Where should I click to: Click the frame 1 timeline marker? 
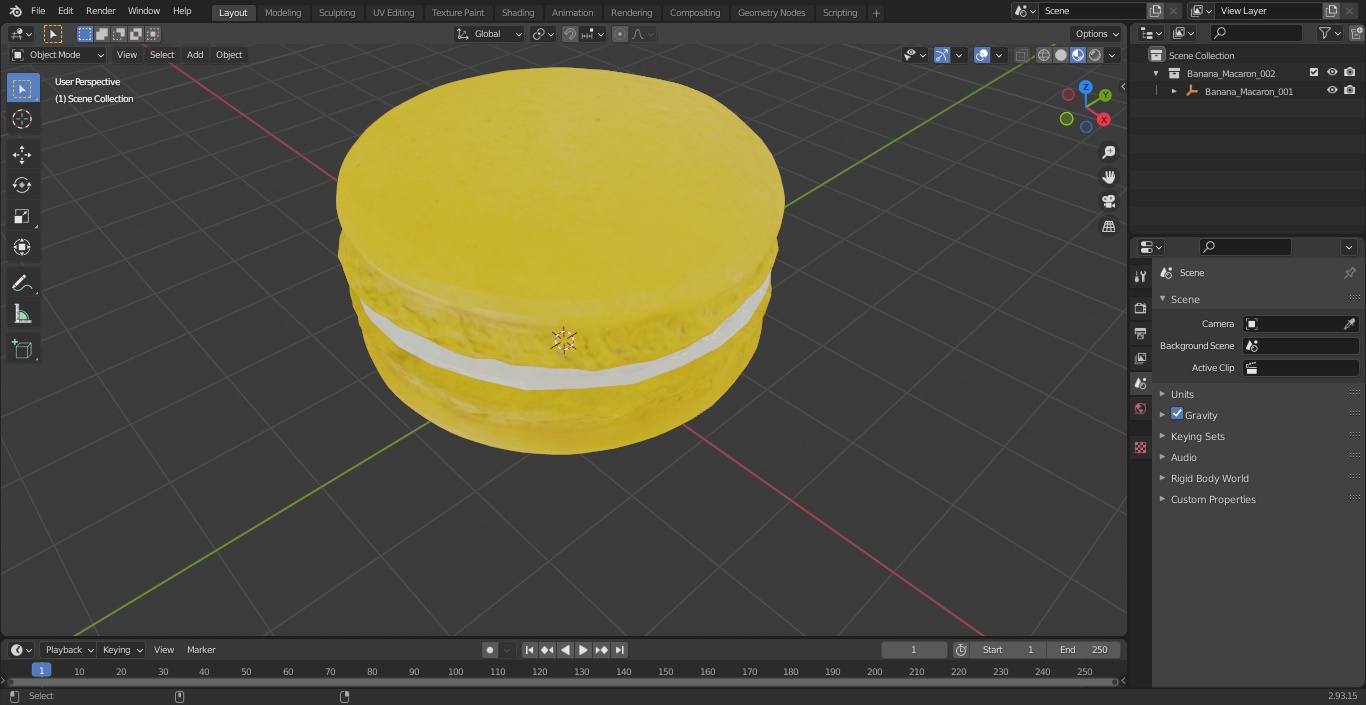tap(41, 671)
